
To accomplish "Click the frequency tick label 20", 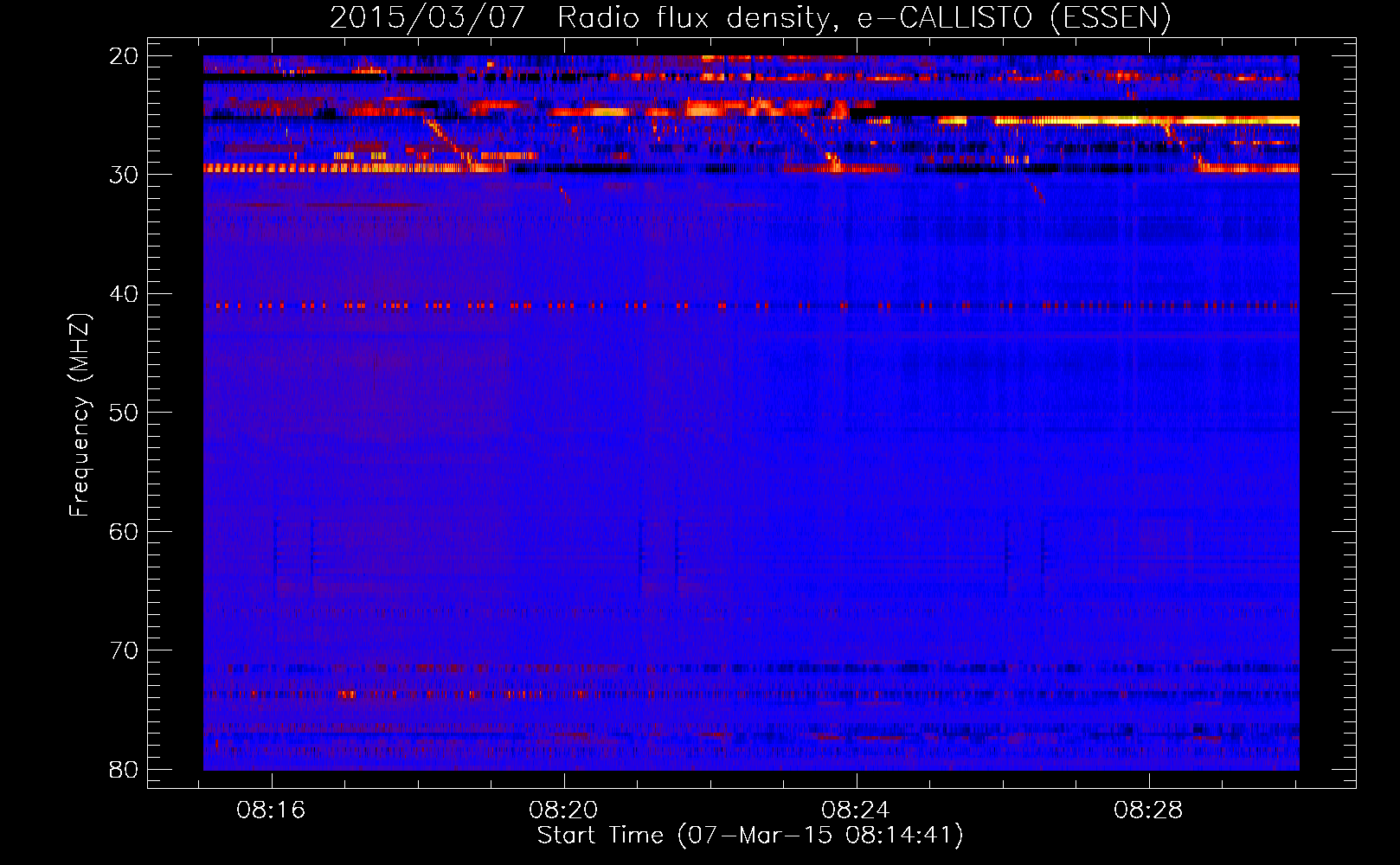I will 124,56.
